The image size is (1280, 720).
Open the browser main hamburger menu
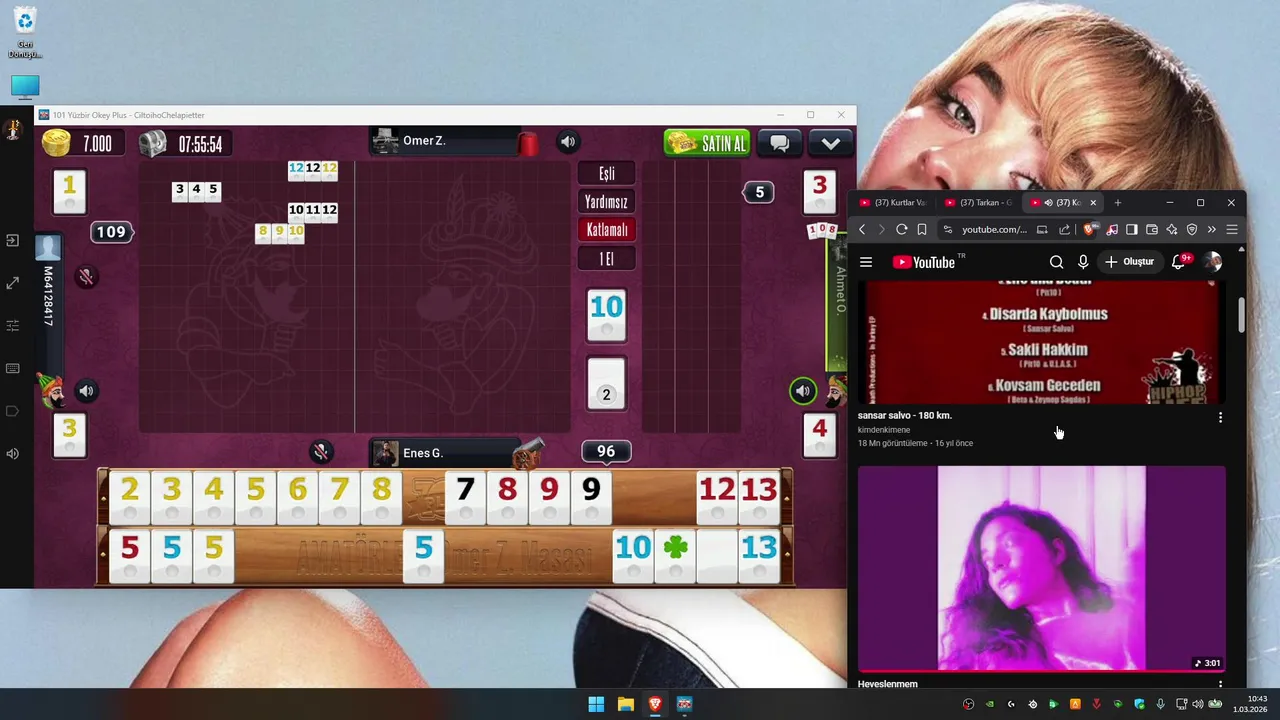coord(1232,230)
